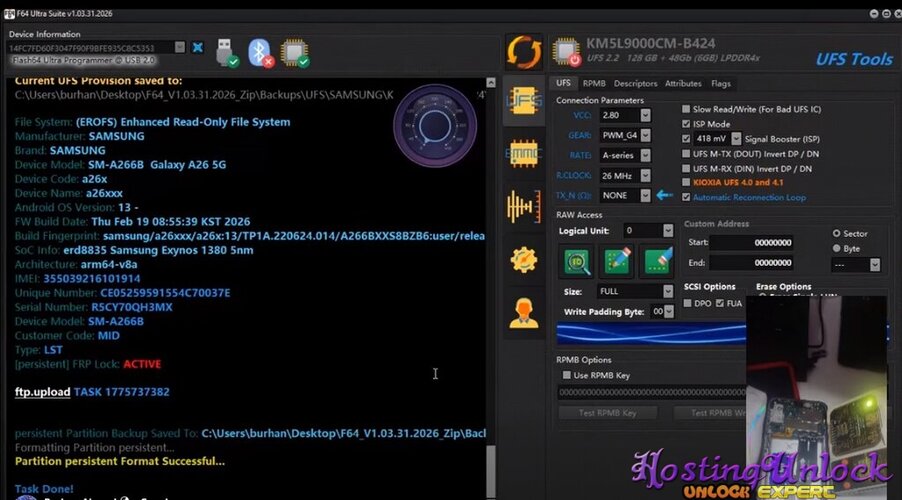Enable DPO SCSI option
Image resolution: width=902 pixels, height=500 pixels.
(x=687, y=303)
